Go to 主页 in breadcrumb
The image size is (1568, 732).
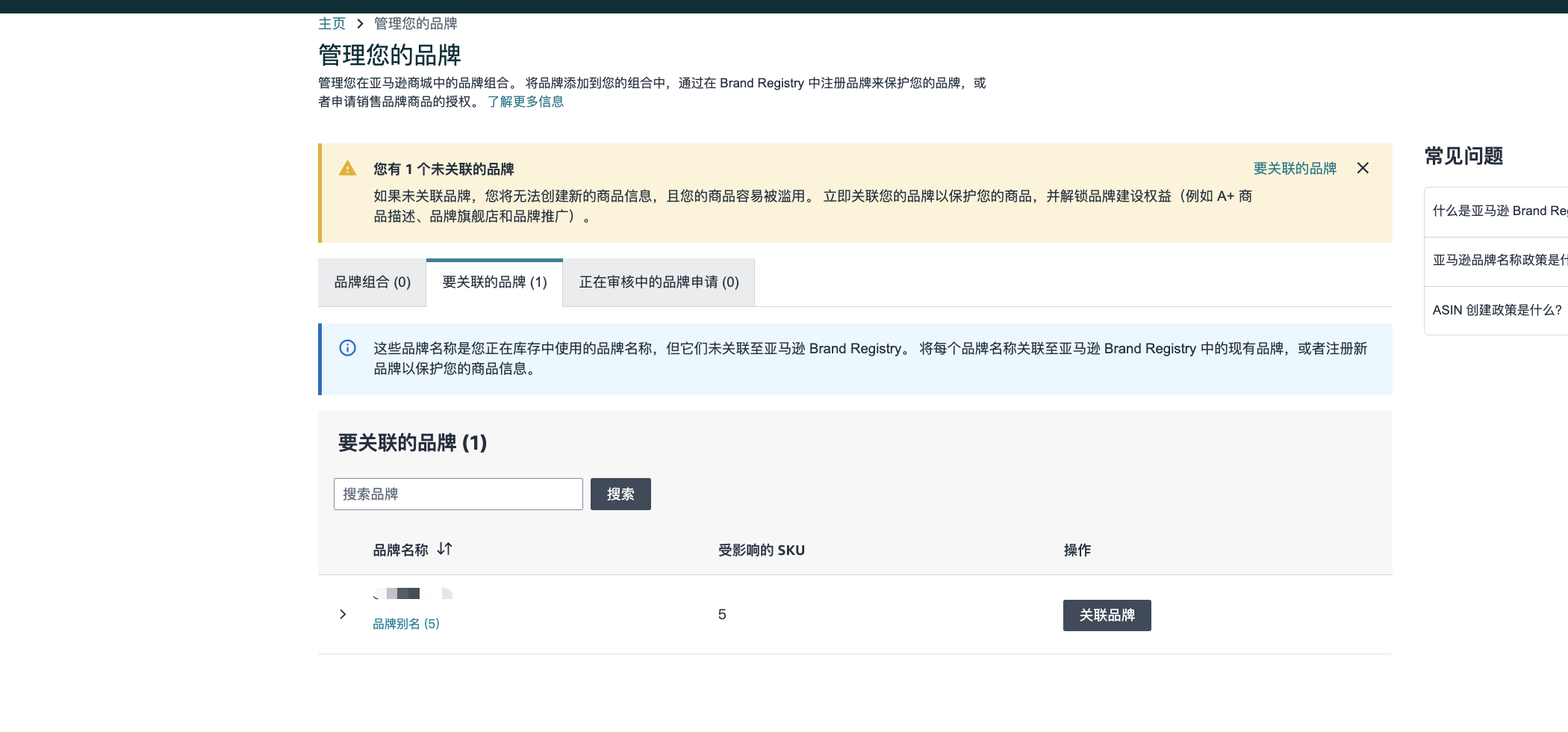(x=332, y=24)
